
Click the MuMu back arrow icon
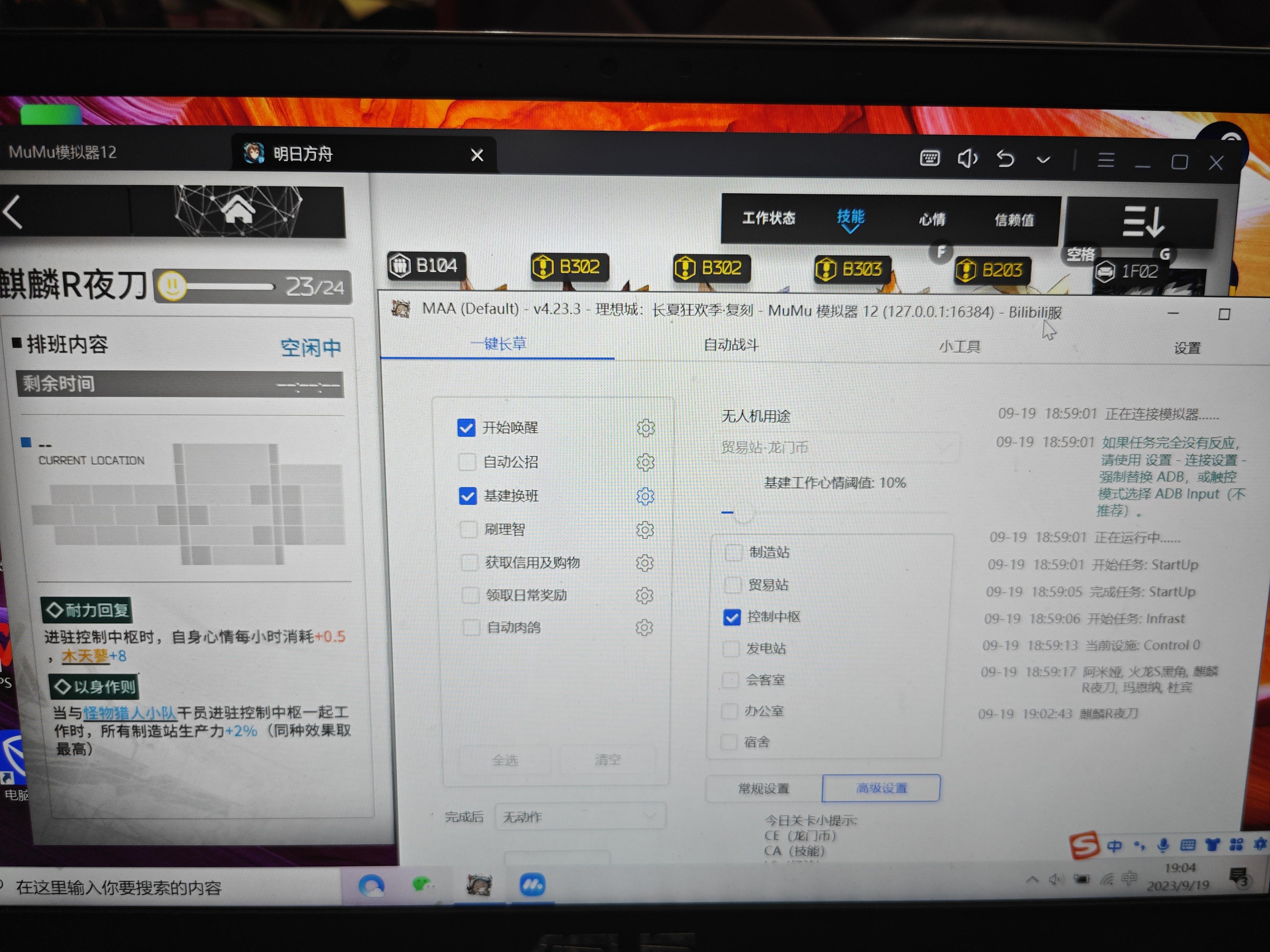click(x=1005, y=158)
